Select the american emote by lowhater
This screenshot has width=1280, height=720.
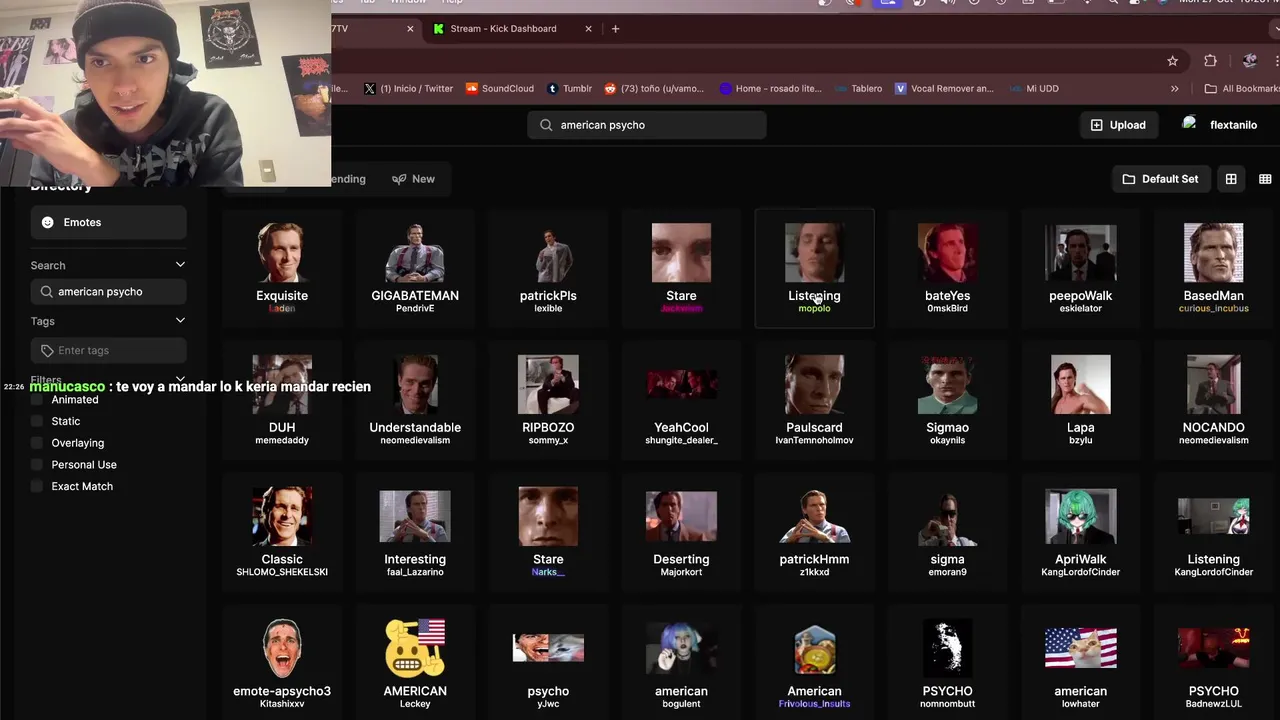pos(1080,663)
